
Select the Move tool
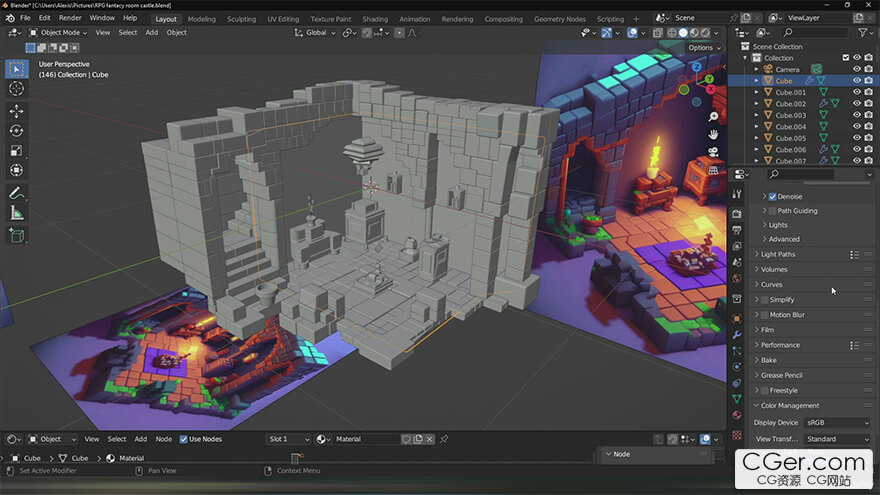[x=16, y=111]
